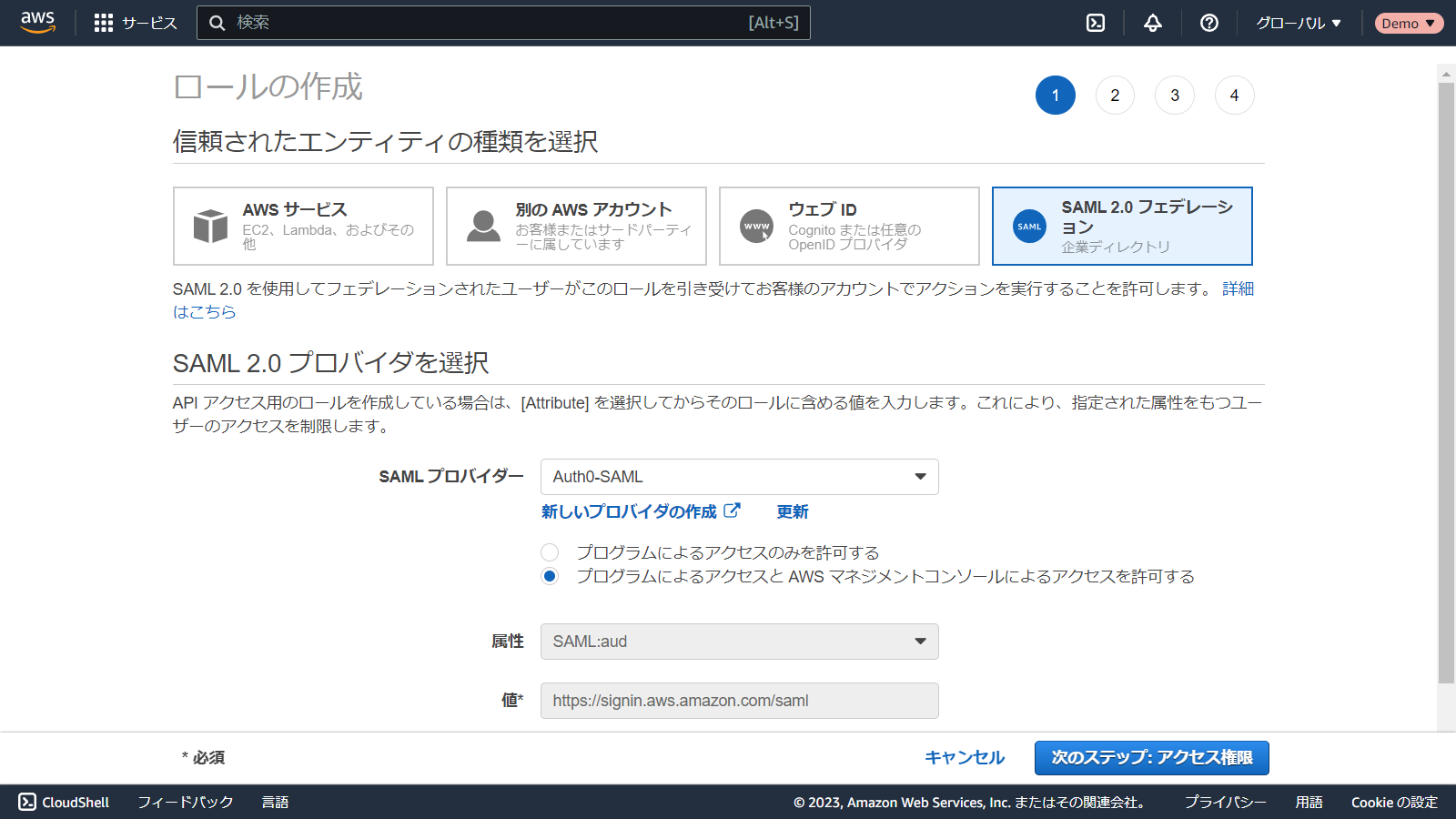Open the グローバル region dropdown
Screen dimensions: 1456x819
[x=1299, y=23]
